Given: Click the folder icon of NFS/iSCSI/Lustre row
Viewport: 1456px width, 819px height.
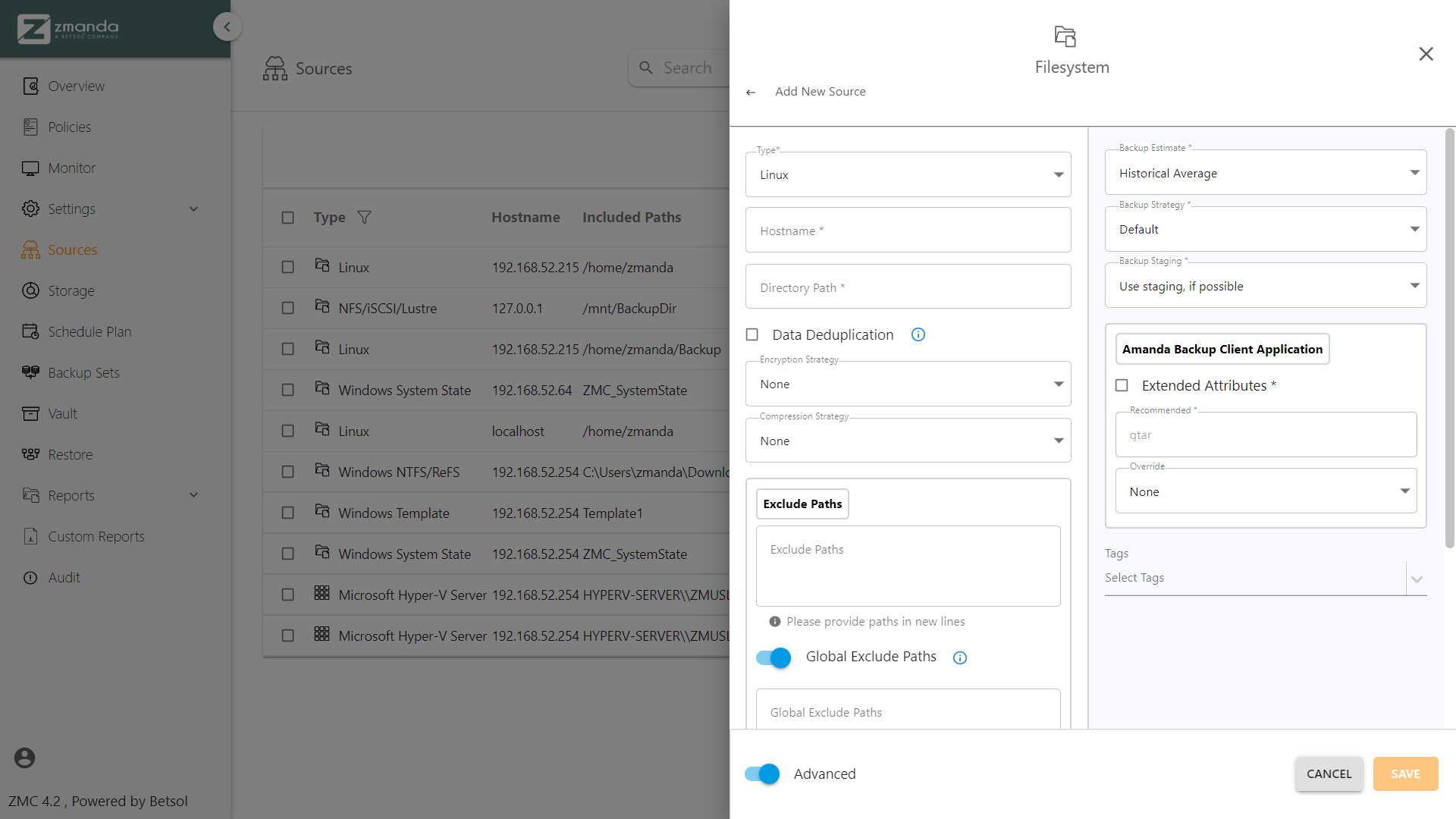Looking at the screenshot, I should tap(322, 306).
